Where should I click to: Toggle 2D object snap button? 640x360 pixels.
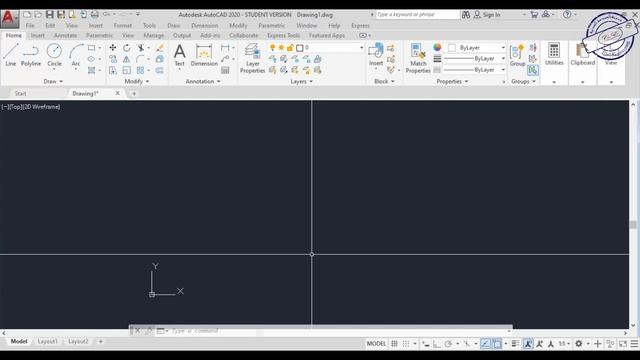coord(497,344)
